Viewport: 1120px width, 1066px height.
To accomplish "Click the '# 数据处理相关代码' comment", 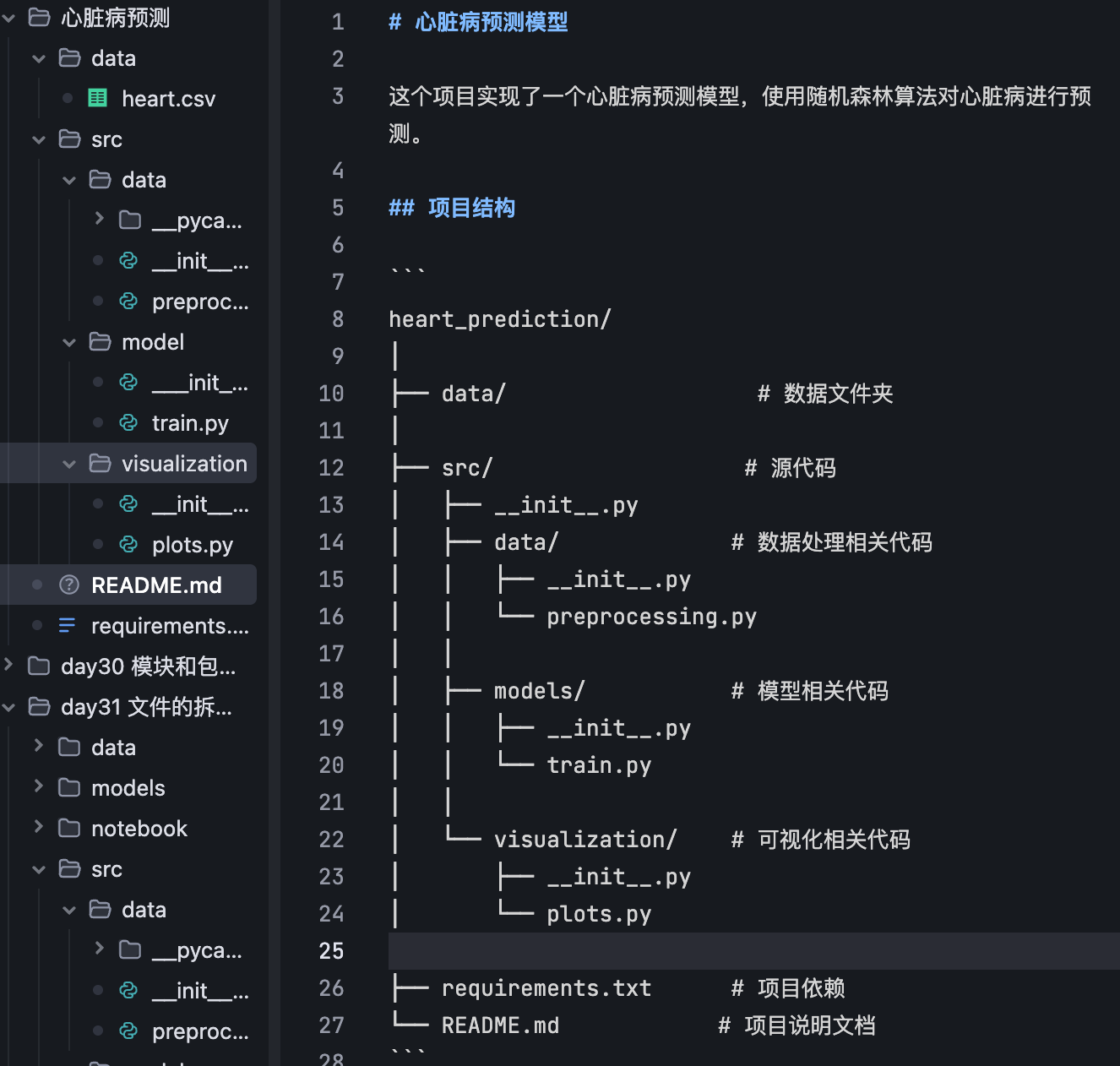I will (831, 542).
